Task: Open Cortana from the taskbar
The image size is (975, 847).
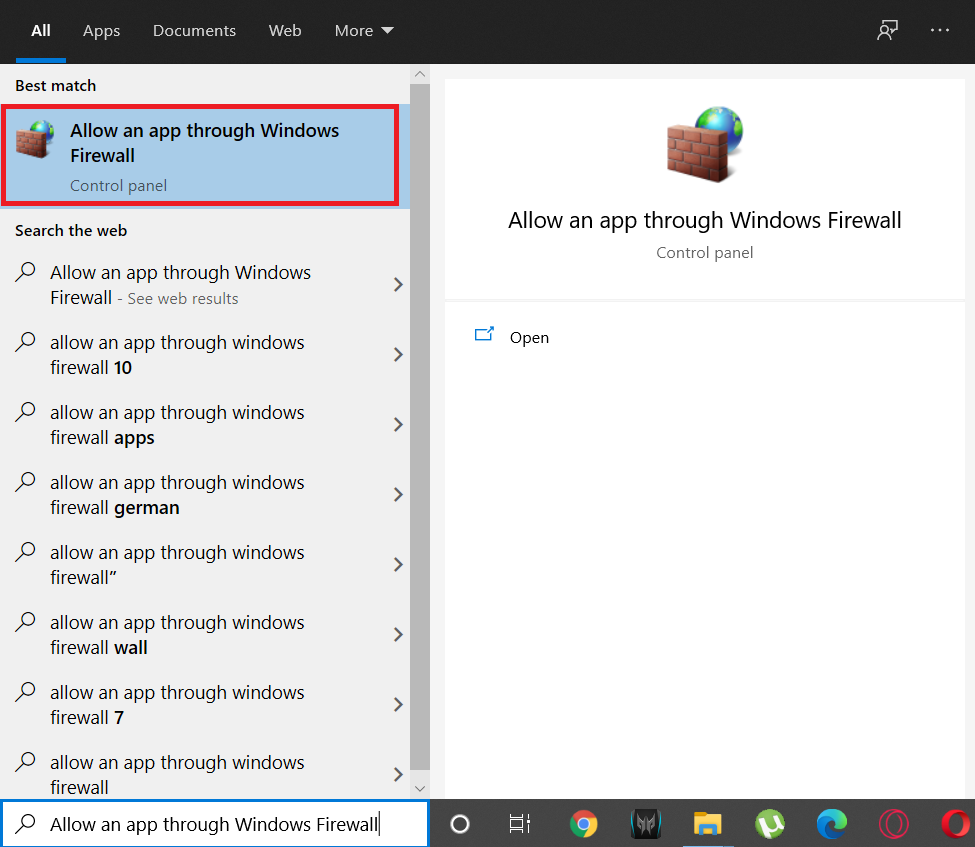Action: tap(459, 824)
